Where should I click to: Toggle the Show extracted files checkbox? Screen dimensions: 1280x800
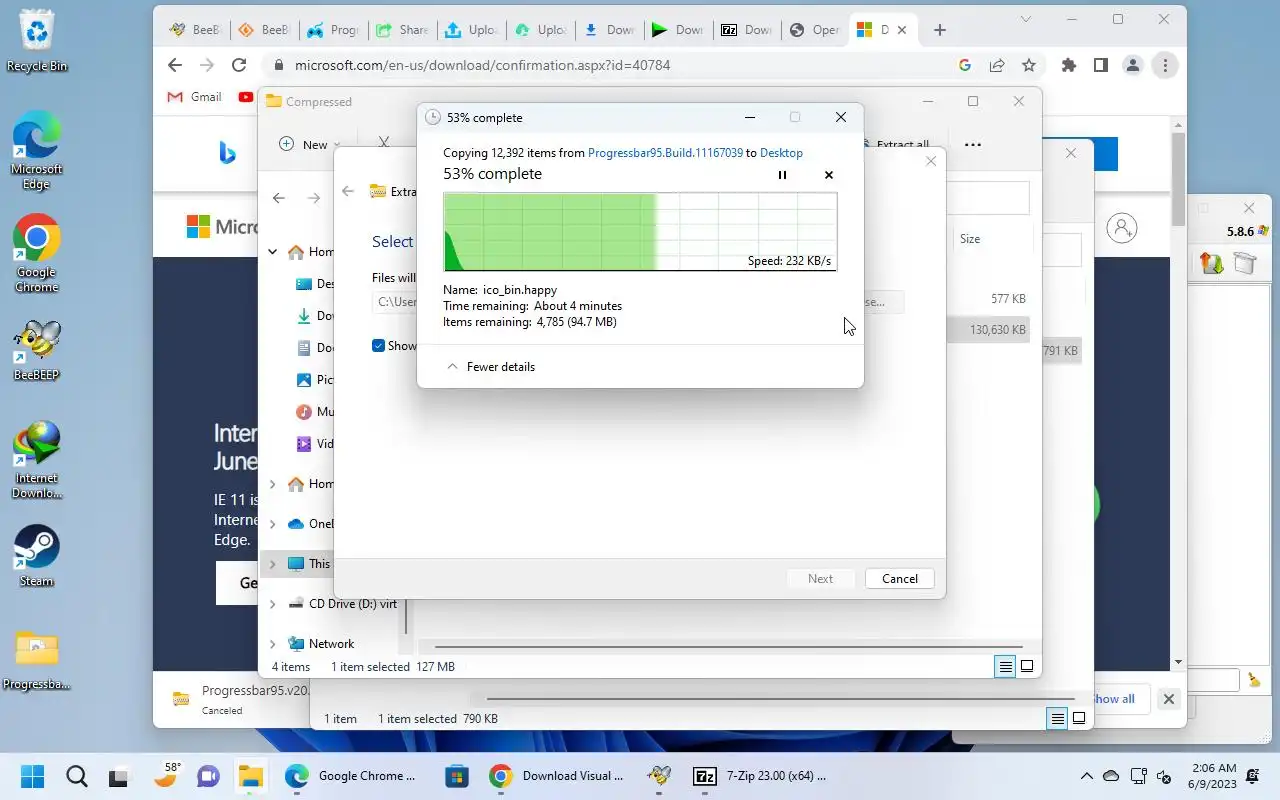tap(378, 346)
